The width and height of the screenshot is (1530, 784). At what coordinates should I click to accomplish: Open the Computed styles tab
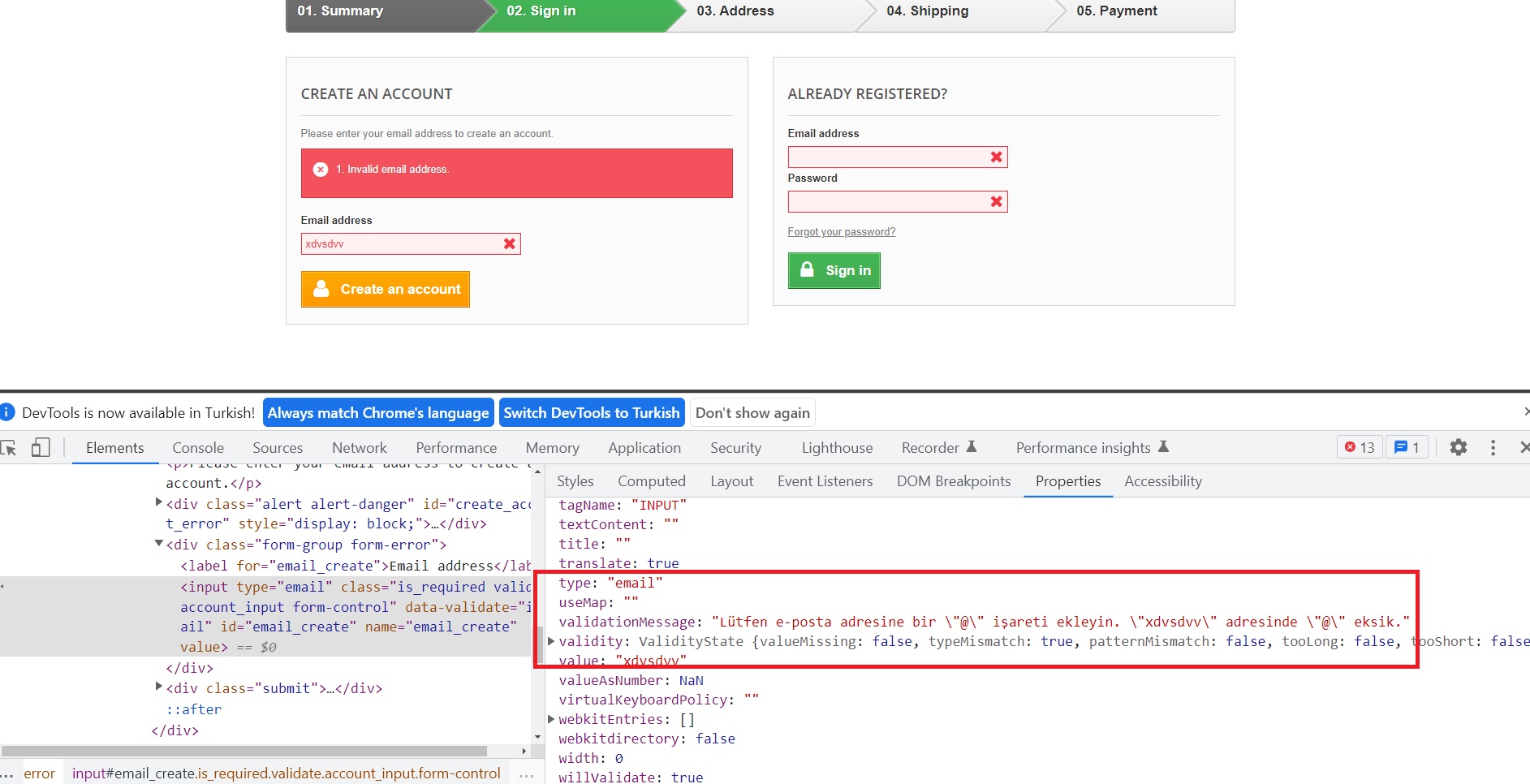(651, 481)
